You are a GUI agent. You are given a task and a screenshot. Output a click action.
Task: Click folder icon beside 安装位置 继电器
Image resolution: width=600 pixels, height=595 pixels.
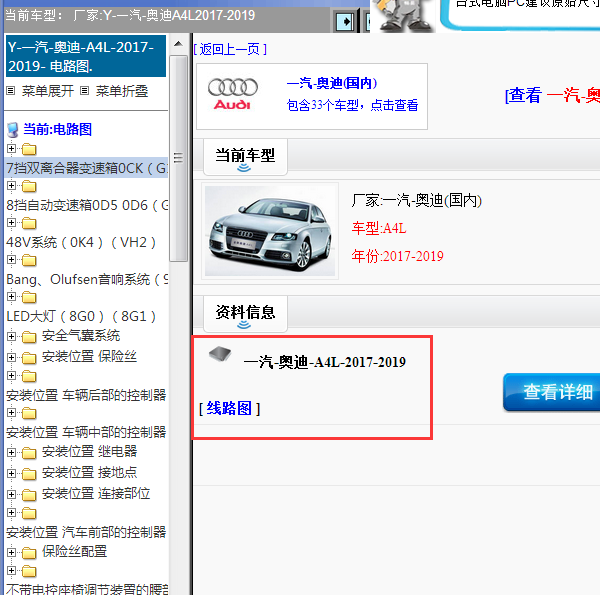pos(29,453)
